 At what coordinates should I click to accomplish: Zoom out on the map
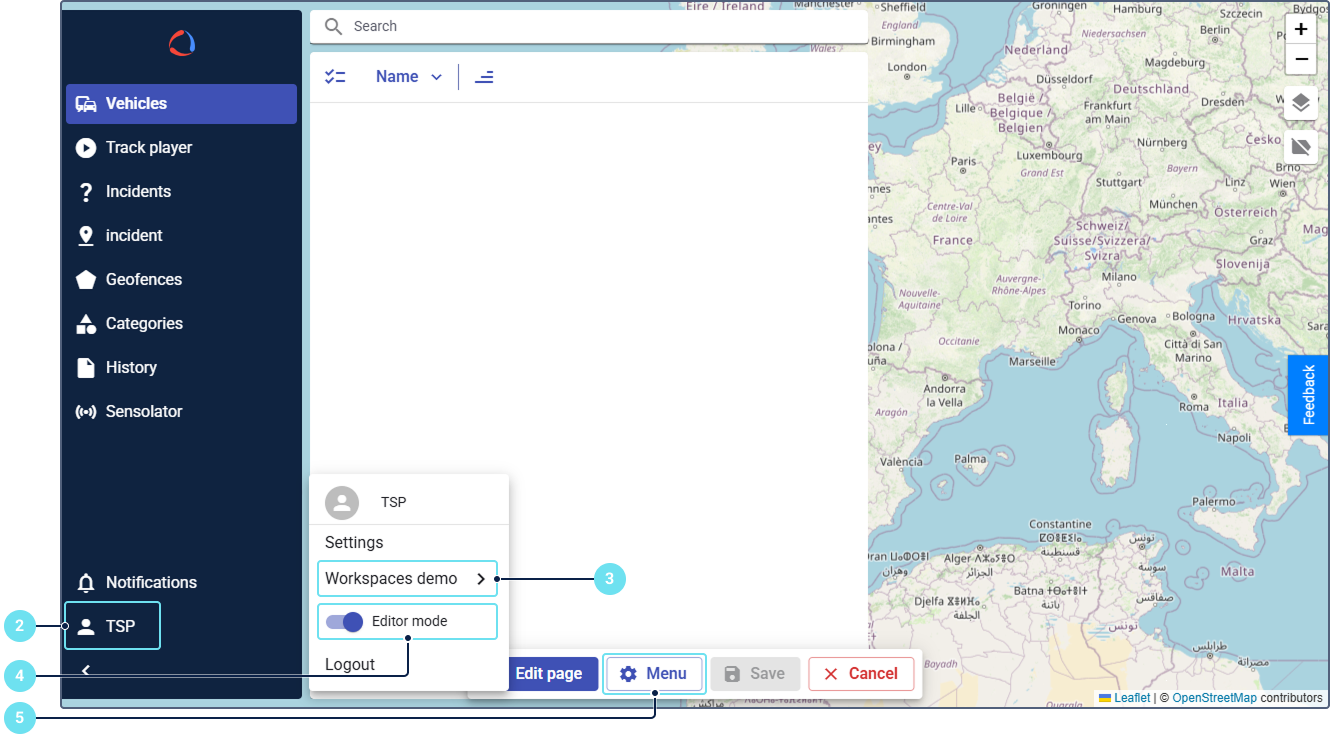click(1301, 59)
